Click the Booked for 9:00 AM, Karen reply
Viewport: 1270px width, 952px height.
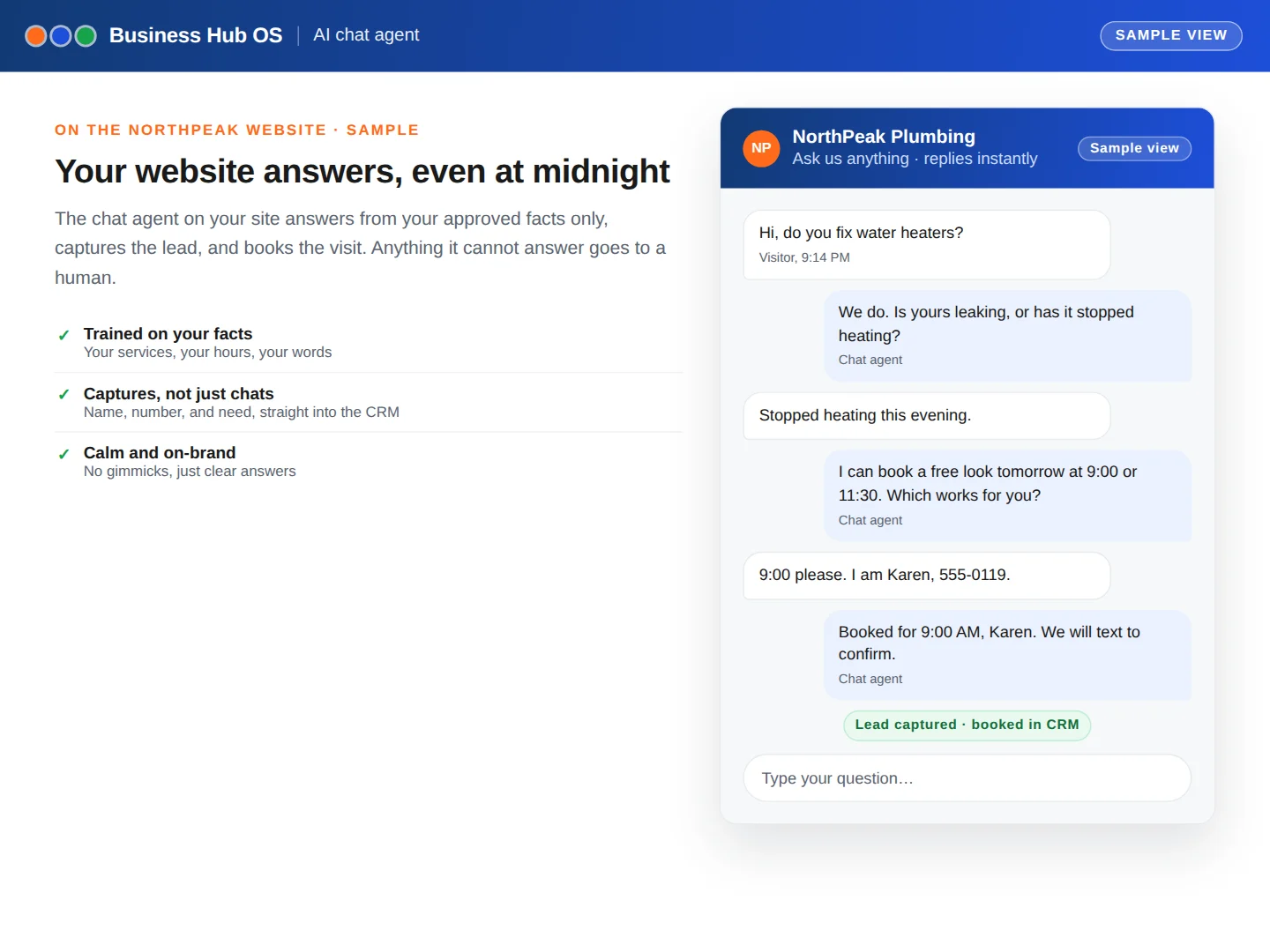point(1008,655)
